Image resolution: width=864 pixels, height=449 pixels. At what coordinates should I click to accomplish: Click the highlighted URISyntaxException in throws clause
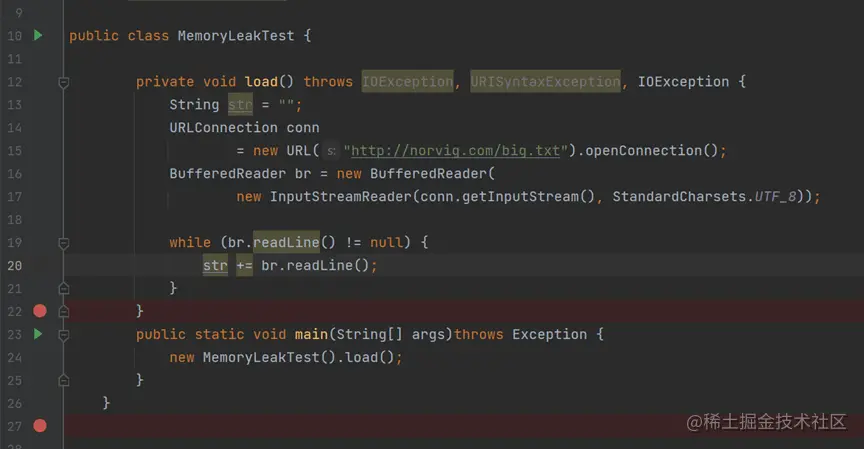click(x=546, y=82)
